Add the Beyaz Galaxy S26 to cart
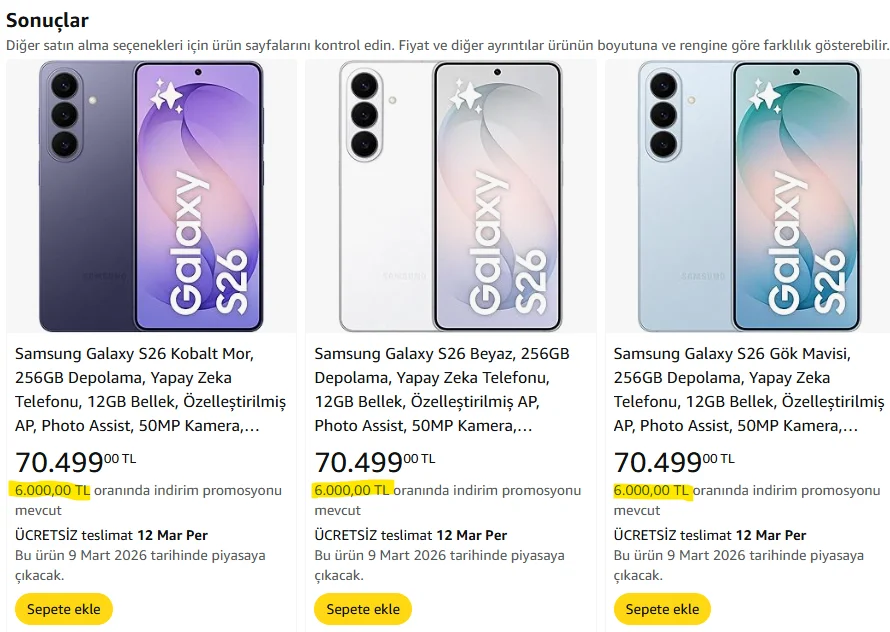Image resolution: width=890 pixels, height=632 pixels. [x=363, y=609]
